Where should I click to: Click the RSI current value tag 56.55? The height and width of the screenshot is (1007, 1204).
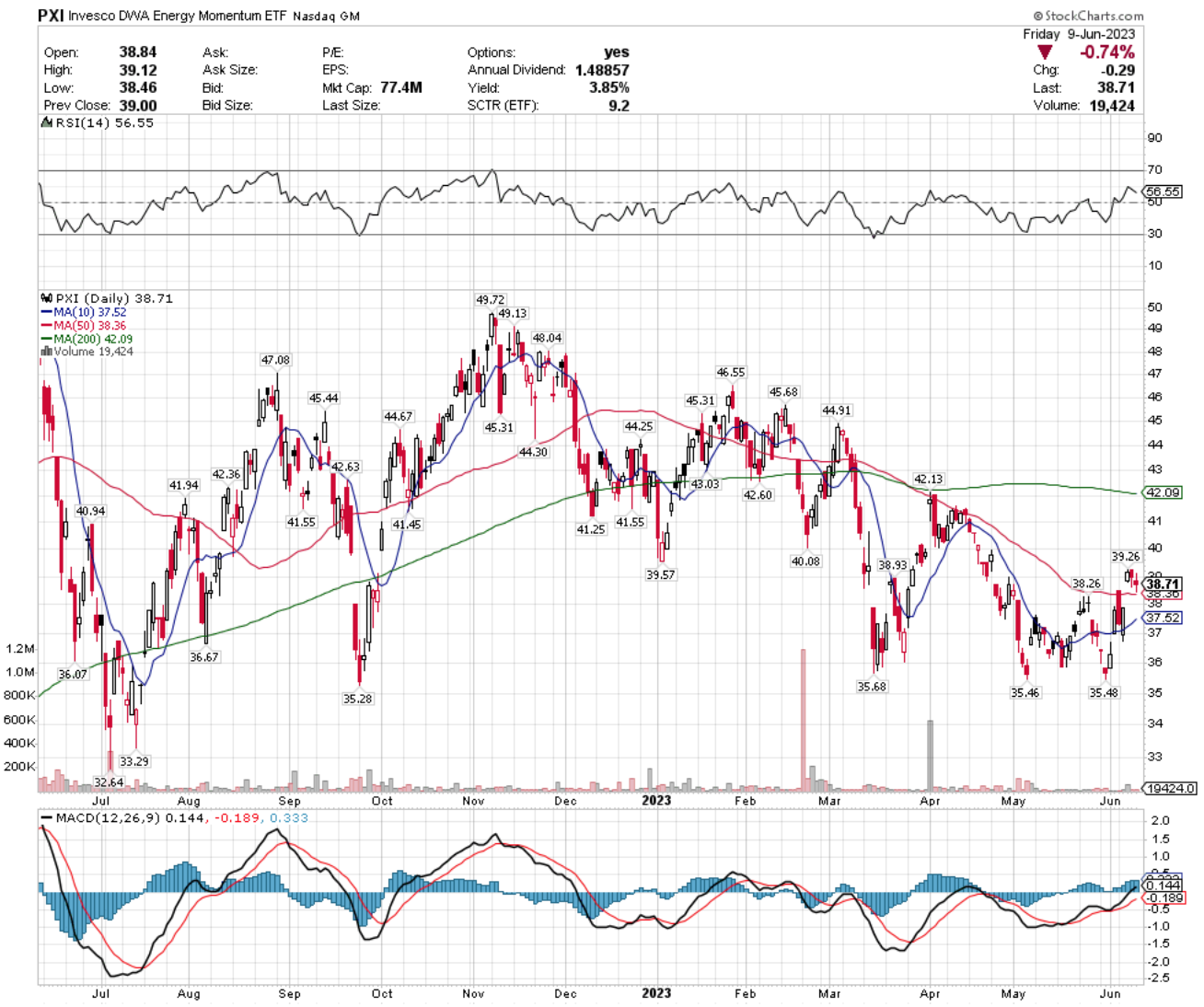1163,191
